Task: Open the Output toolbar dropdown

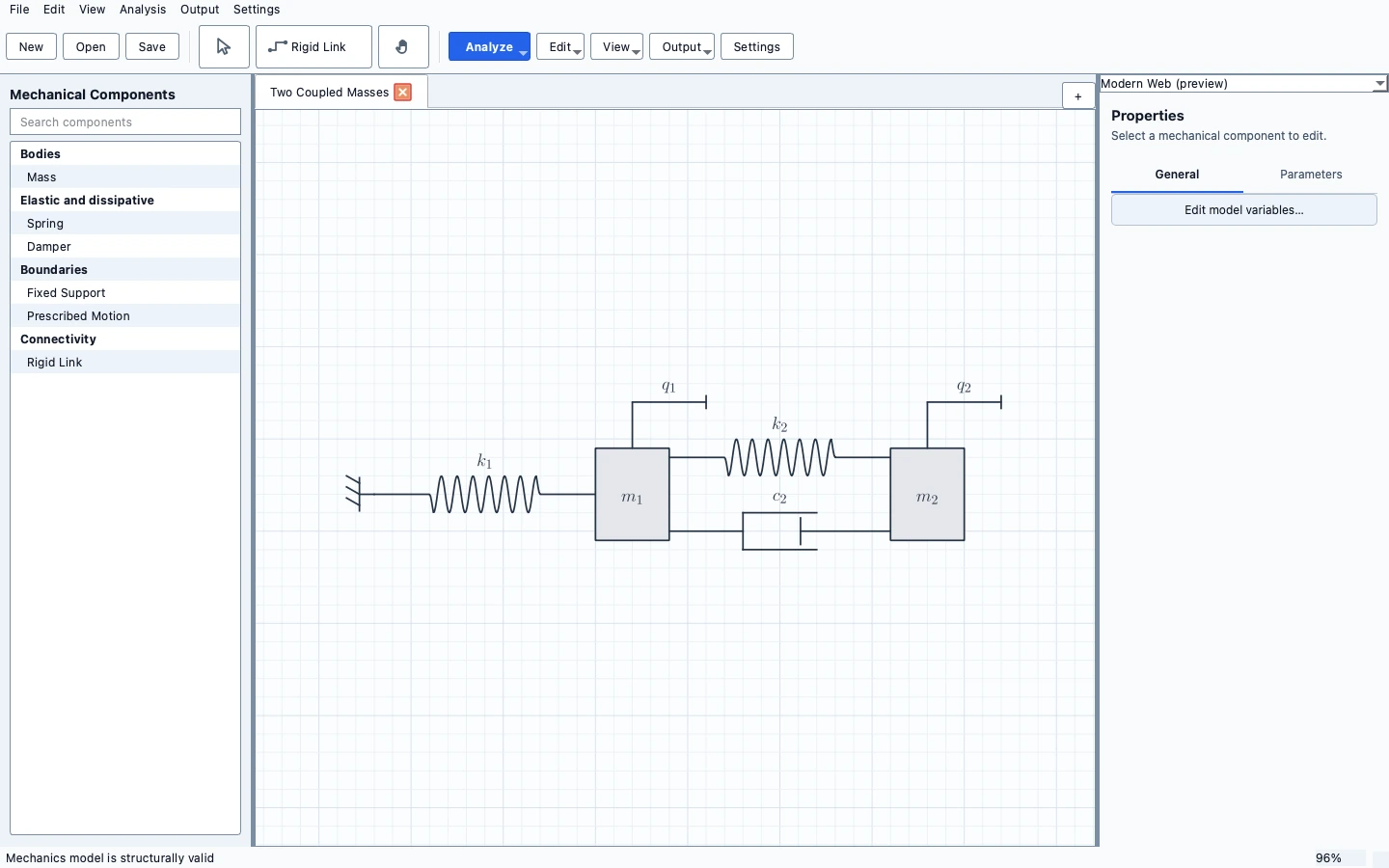Action: pos(682,47)
